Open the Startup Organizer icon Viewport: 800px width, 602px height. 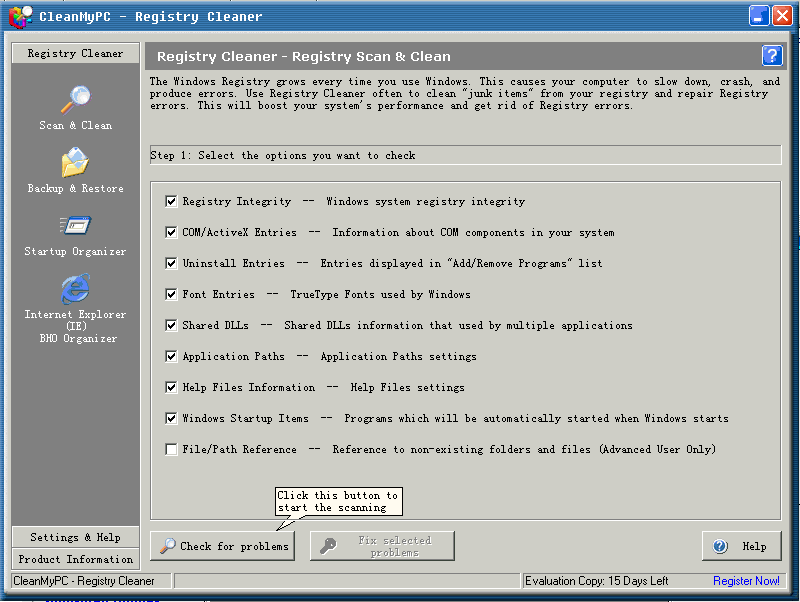tap(76, 225)
